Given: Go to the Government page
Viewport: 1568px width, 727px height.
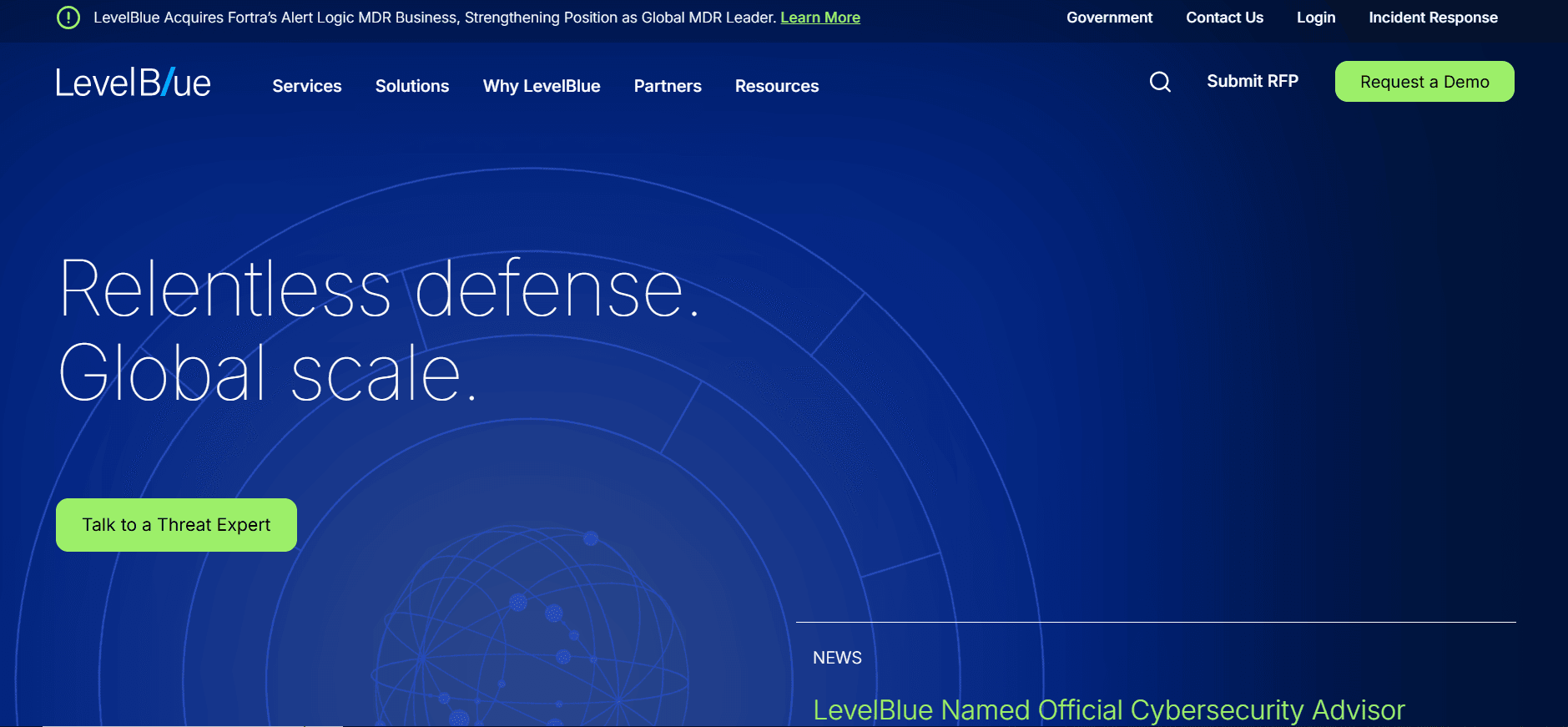Looking at the screenshot, I should 1109,18.
